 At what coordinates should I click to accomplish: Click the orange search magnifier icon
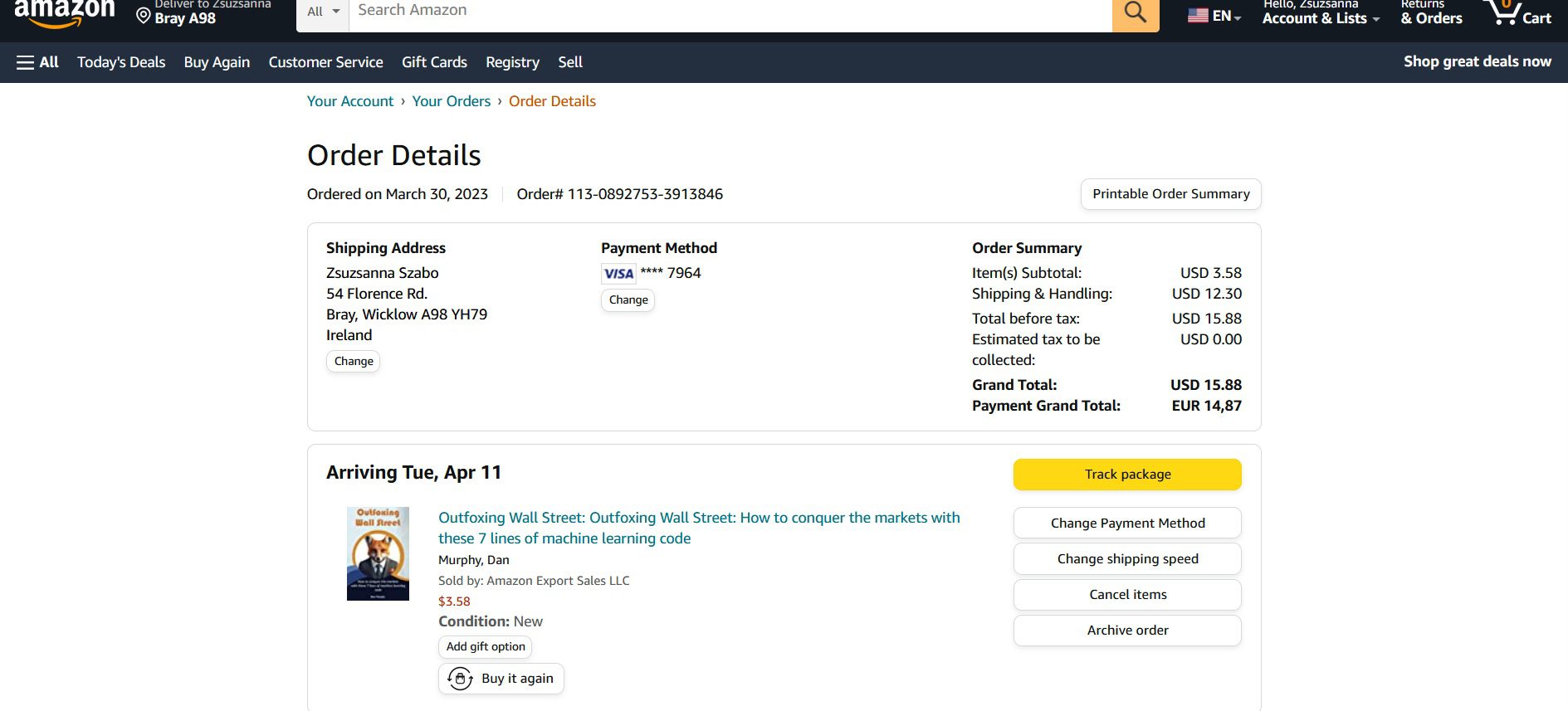pyautogui.click(x=1135, y=13)
